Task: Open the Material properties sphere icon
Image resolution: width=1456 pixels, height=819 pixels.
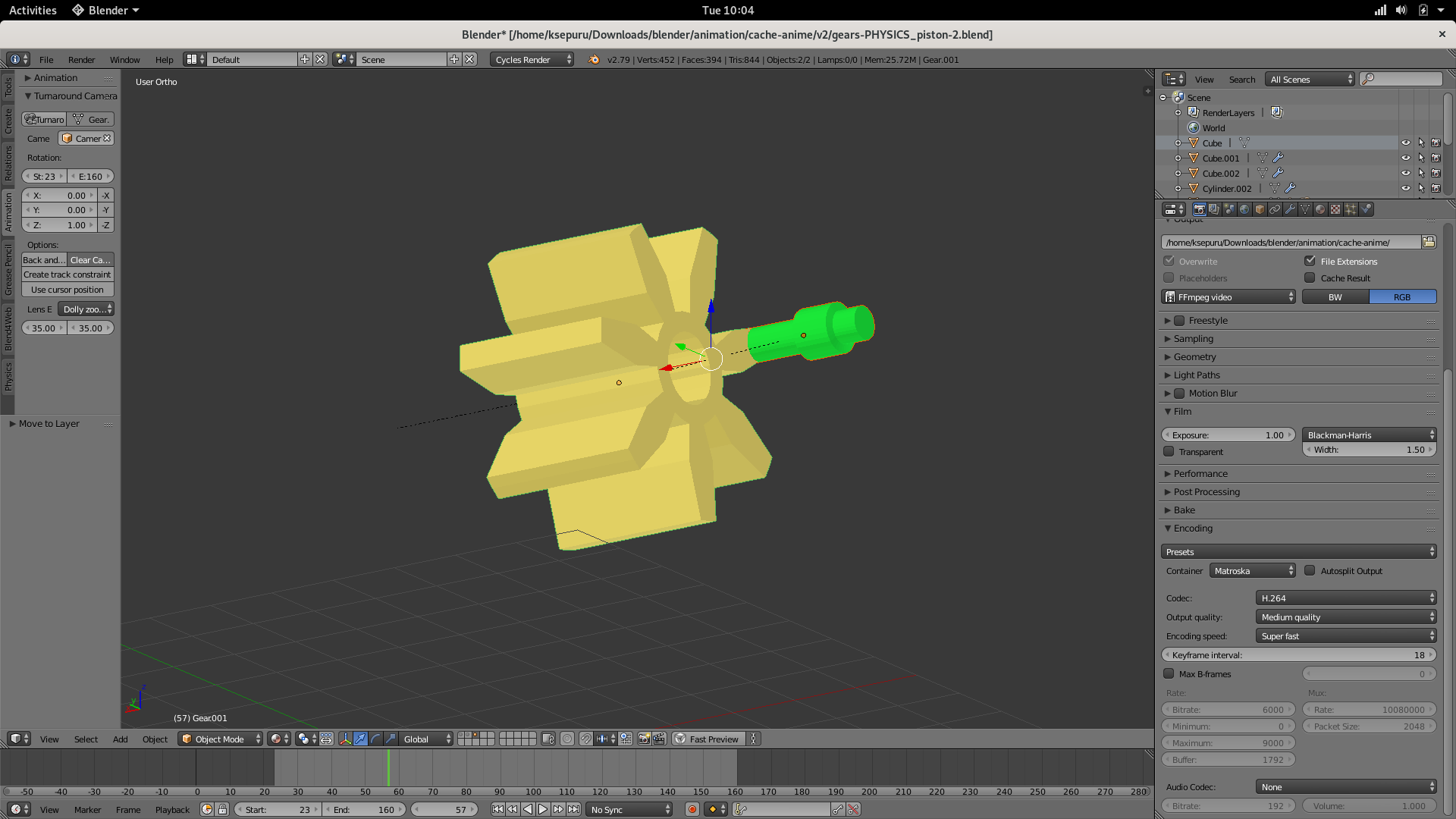Action: point(1319,209)
